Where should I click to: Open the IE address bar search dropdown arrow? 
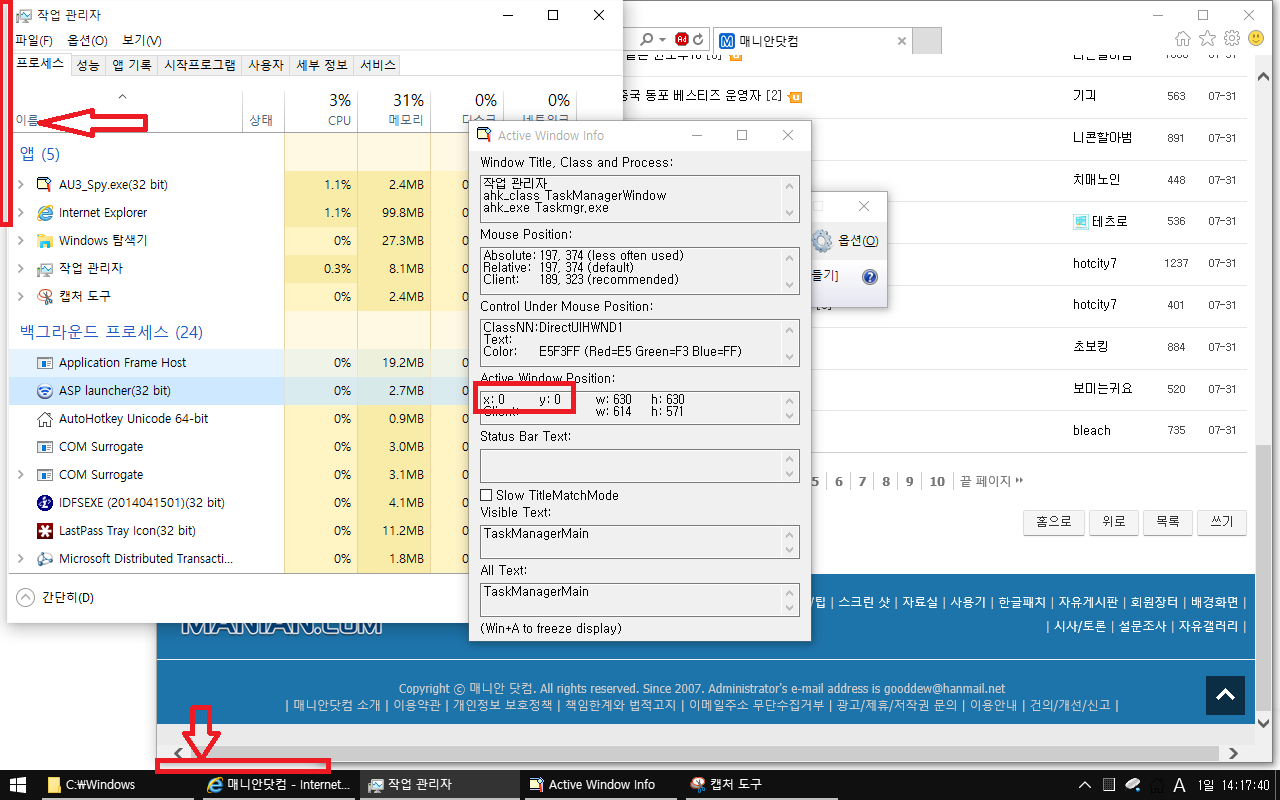(x=662, y=40)
